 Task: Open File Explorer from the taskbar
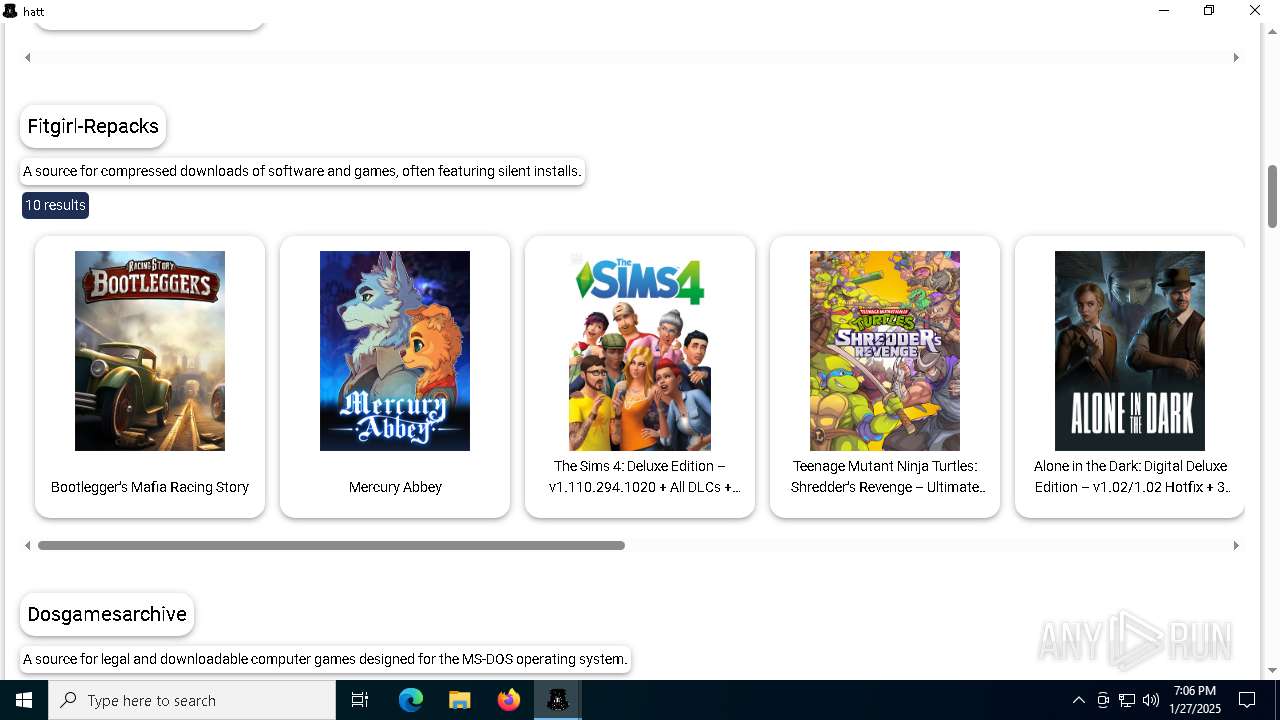click(459, 700)
